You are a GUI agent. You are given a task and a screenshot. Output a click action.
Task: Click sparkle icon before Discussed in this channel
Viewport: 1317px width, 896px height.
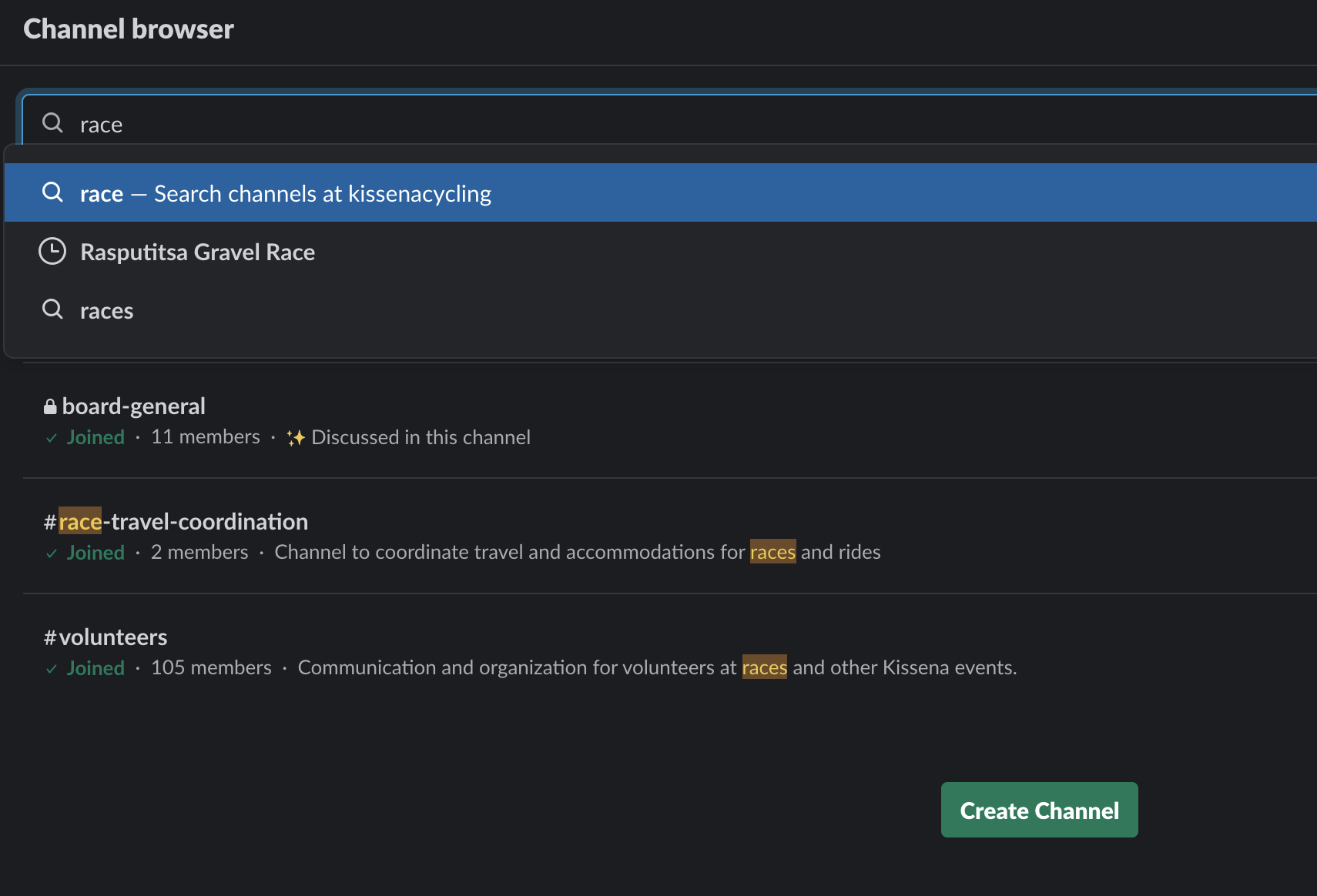coord(296,438)
